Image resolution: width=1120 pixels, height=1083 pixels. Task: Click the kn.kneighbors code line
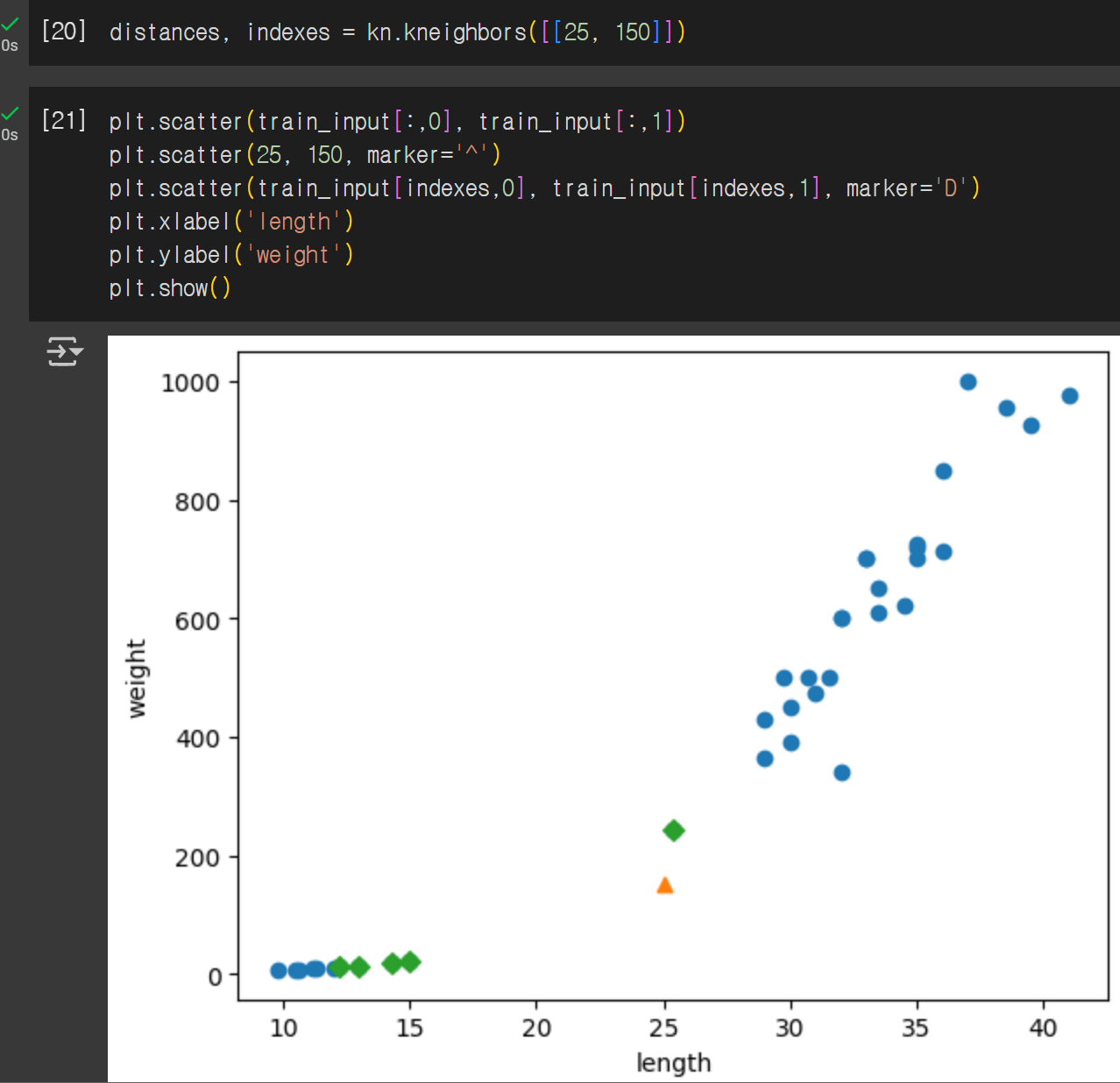tap(397, 32)
